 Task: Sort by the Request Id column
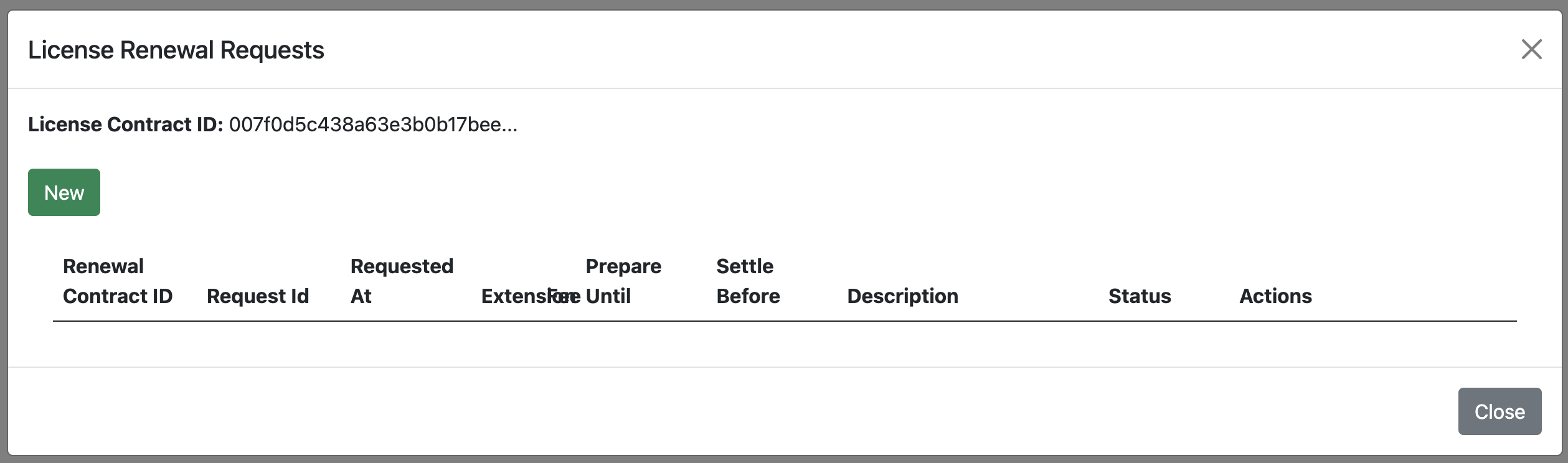[257, 296]
